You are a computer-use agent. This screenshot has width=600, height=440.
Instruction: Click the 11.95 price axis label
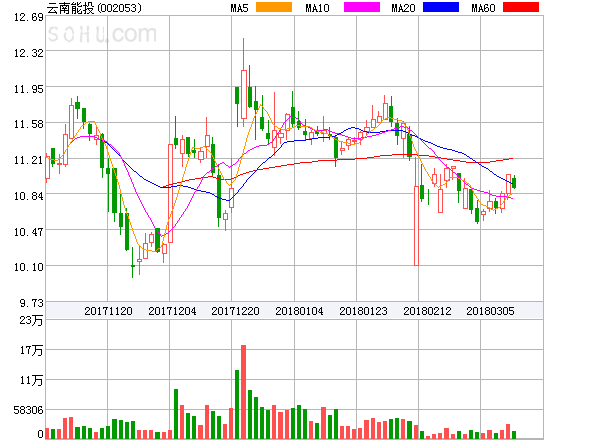tap(29, 89)
